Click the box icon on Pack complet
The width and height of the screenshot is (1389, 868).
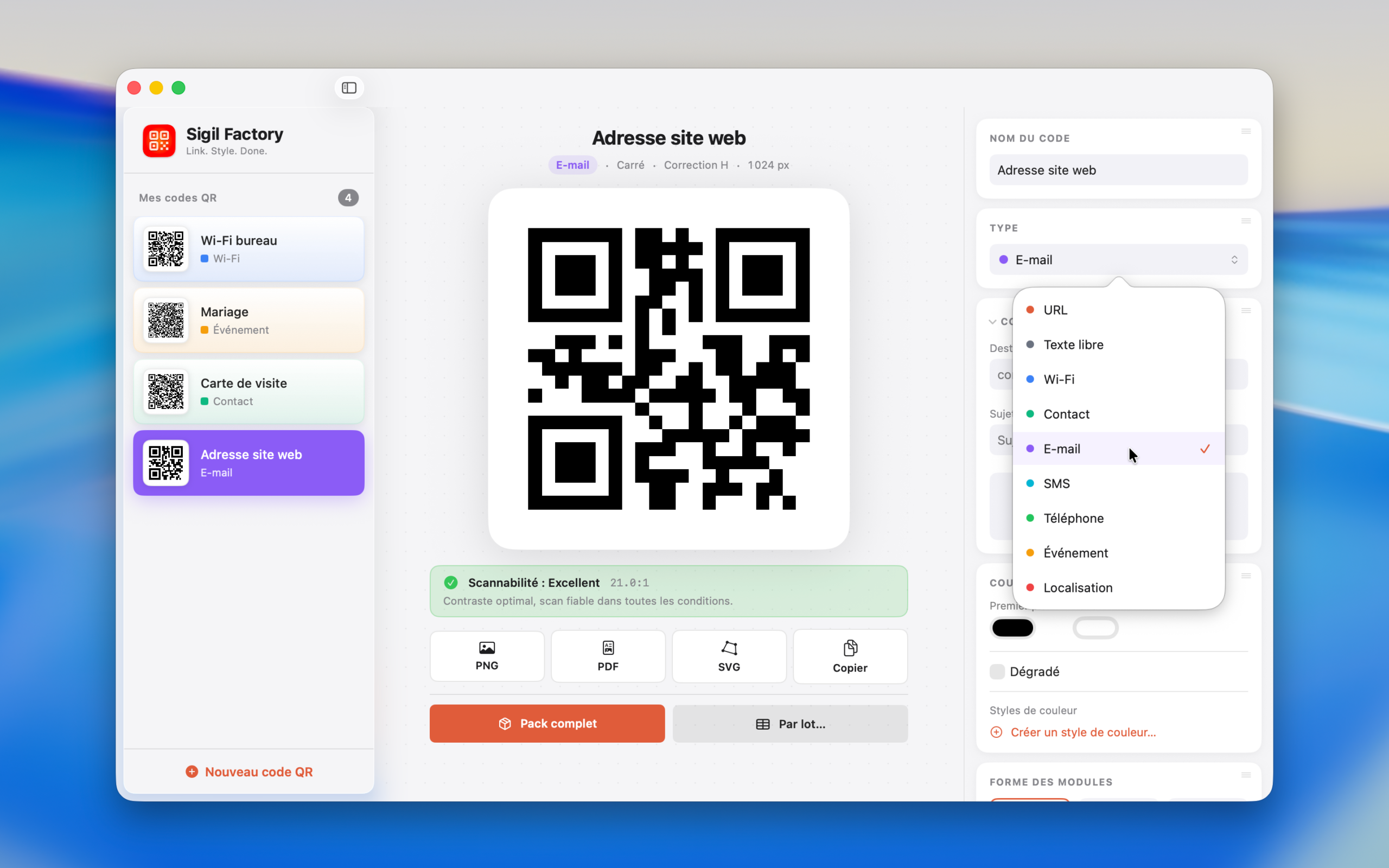pyautogui.click(x=505, y=723)
